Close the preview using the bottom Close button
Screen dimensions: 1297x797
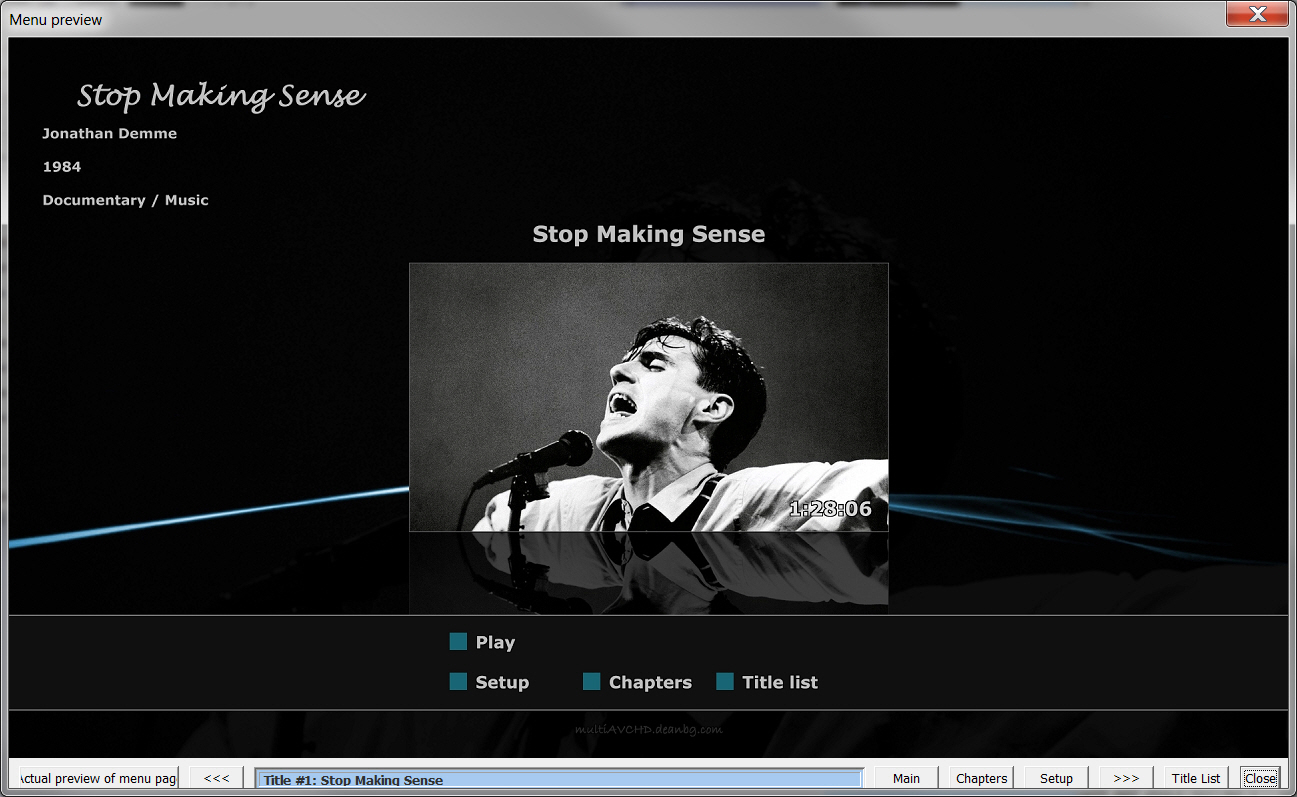click(x=1260, y=778)
